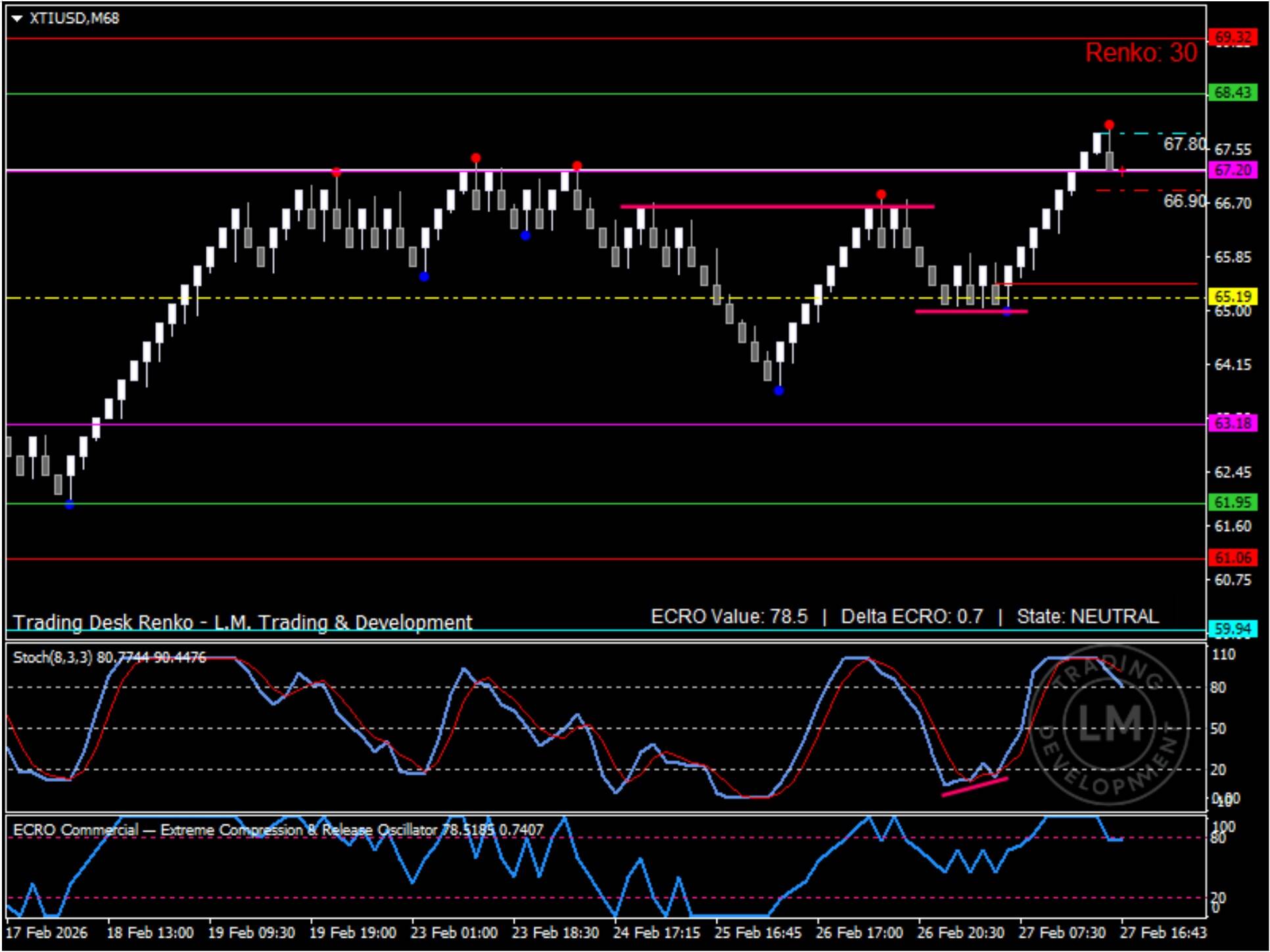The image size is (1270, 952).
Task: Select the red swing-high dot beside the 67.80 label
Action: pyautogui.click(x=1109, y=125)
